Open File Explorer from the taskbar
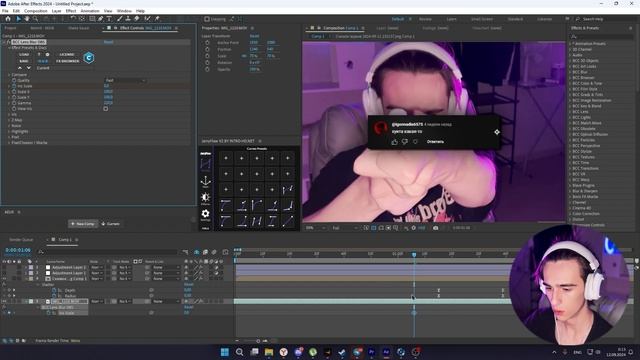The width and height of the screenshot is (640, 360). 269,352
